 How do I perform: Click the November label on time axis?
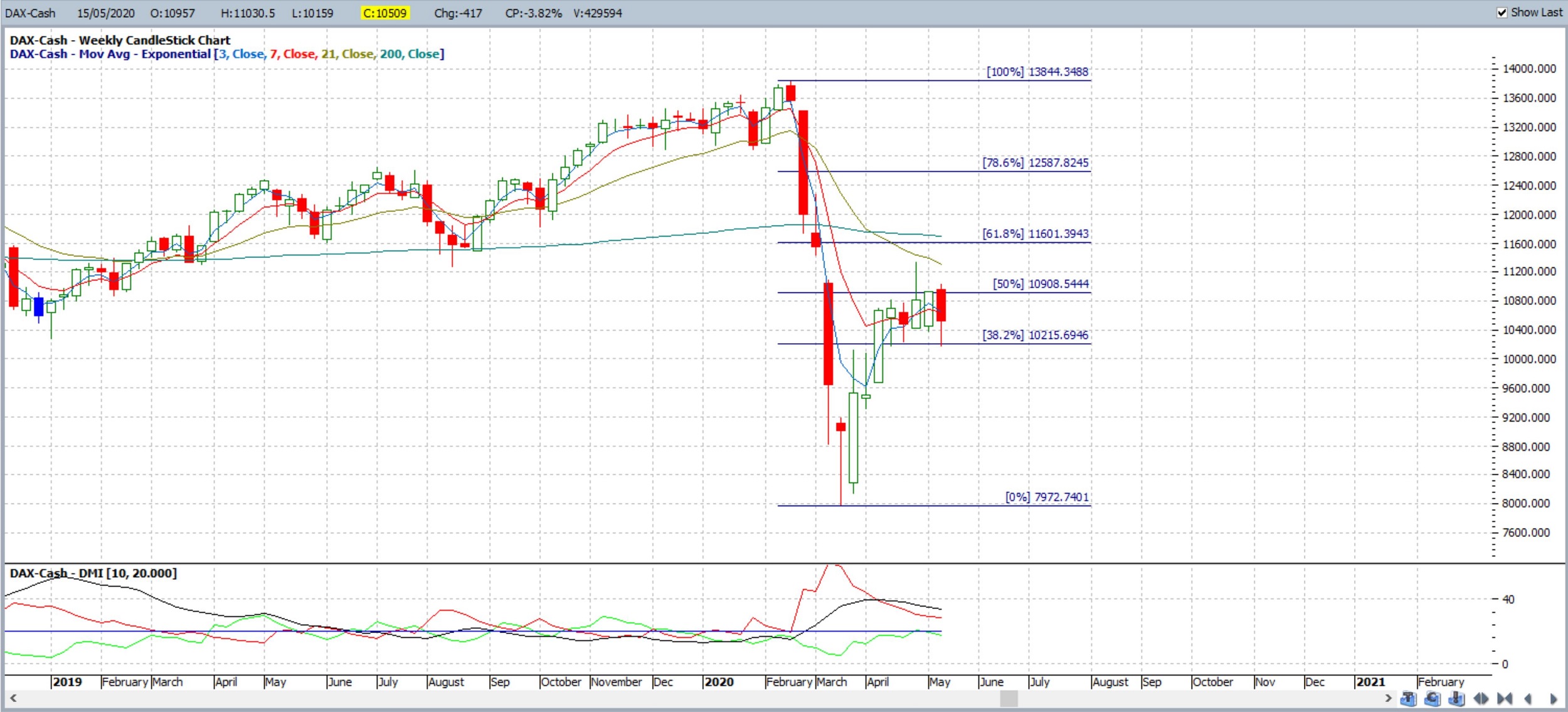point(616,682)
